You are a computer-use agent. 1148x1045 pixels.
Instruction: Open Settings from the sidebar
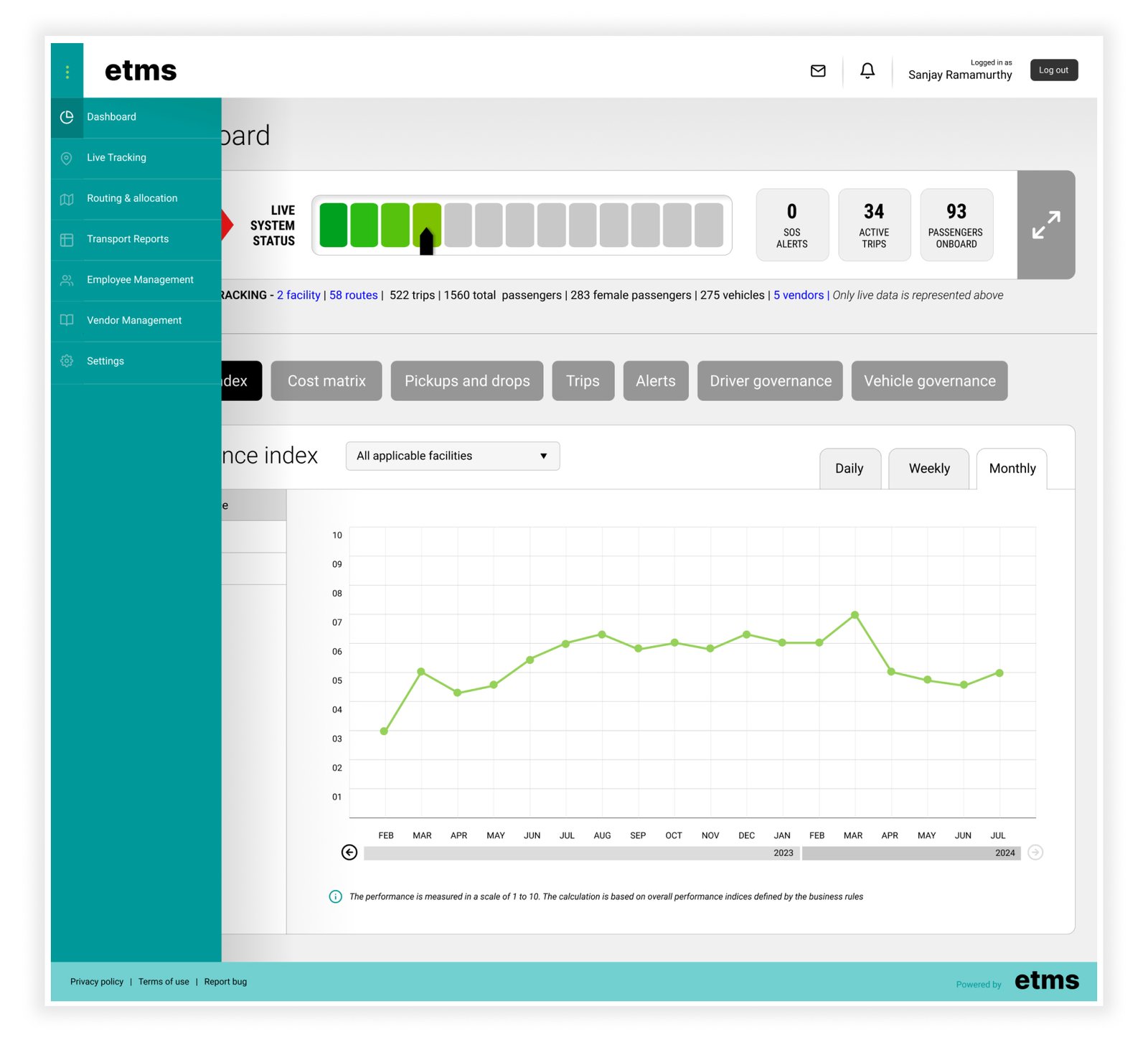[105, 361]
